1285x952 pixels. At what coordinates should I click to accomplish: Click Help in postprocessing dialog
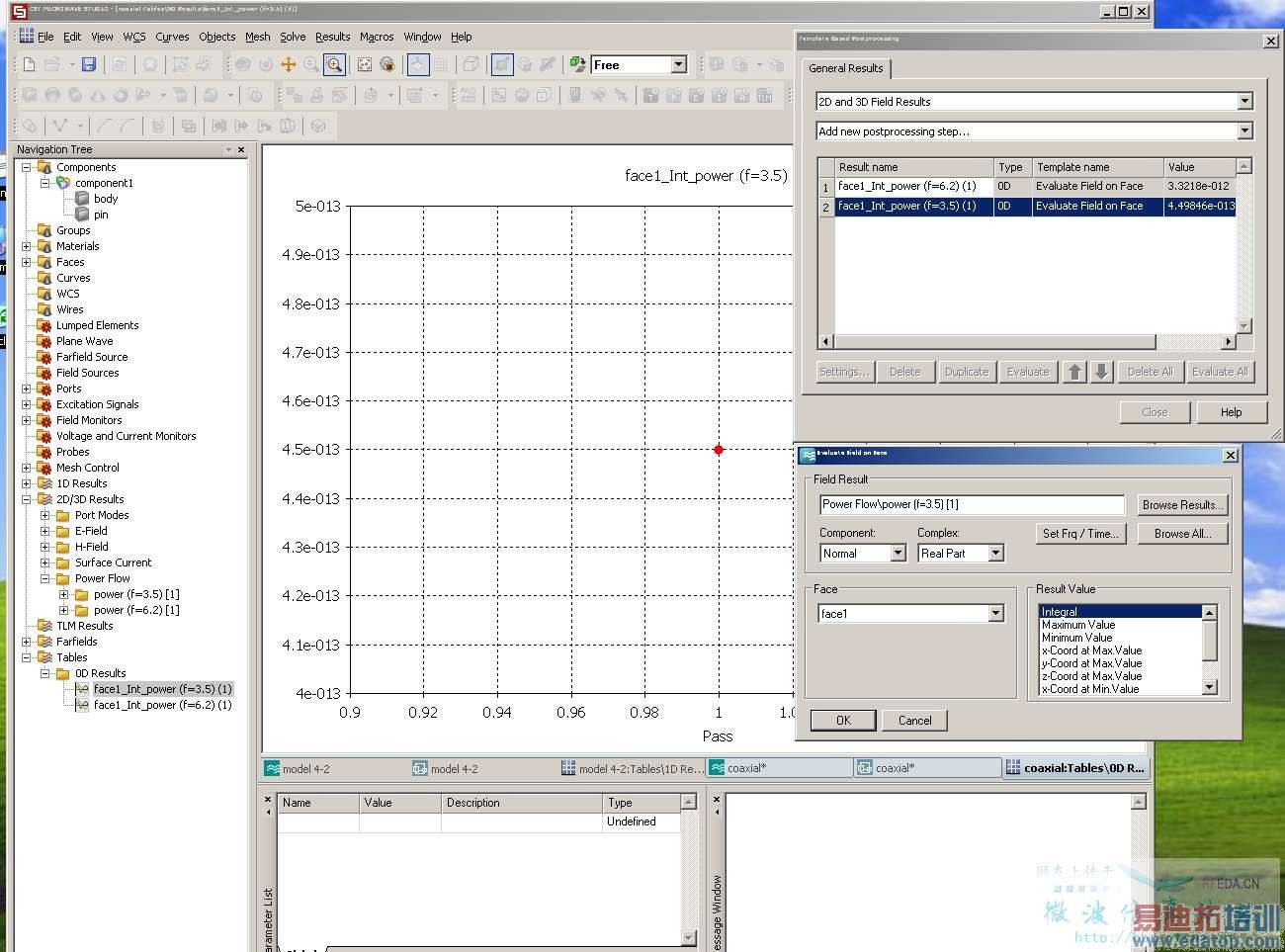click(1231, 412)
